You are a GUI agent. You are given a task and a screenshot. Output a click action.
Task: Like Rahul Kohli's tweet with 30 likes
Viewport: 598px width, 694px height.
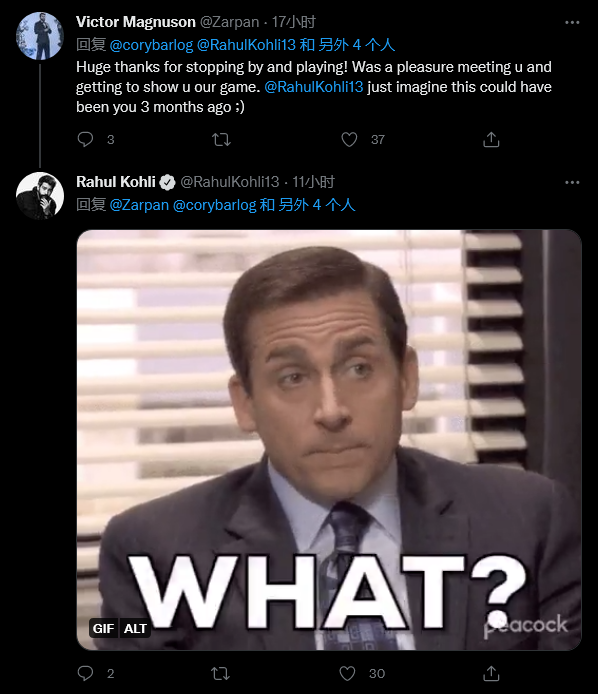pyautogui.click(x=347, y=673)
